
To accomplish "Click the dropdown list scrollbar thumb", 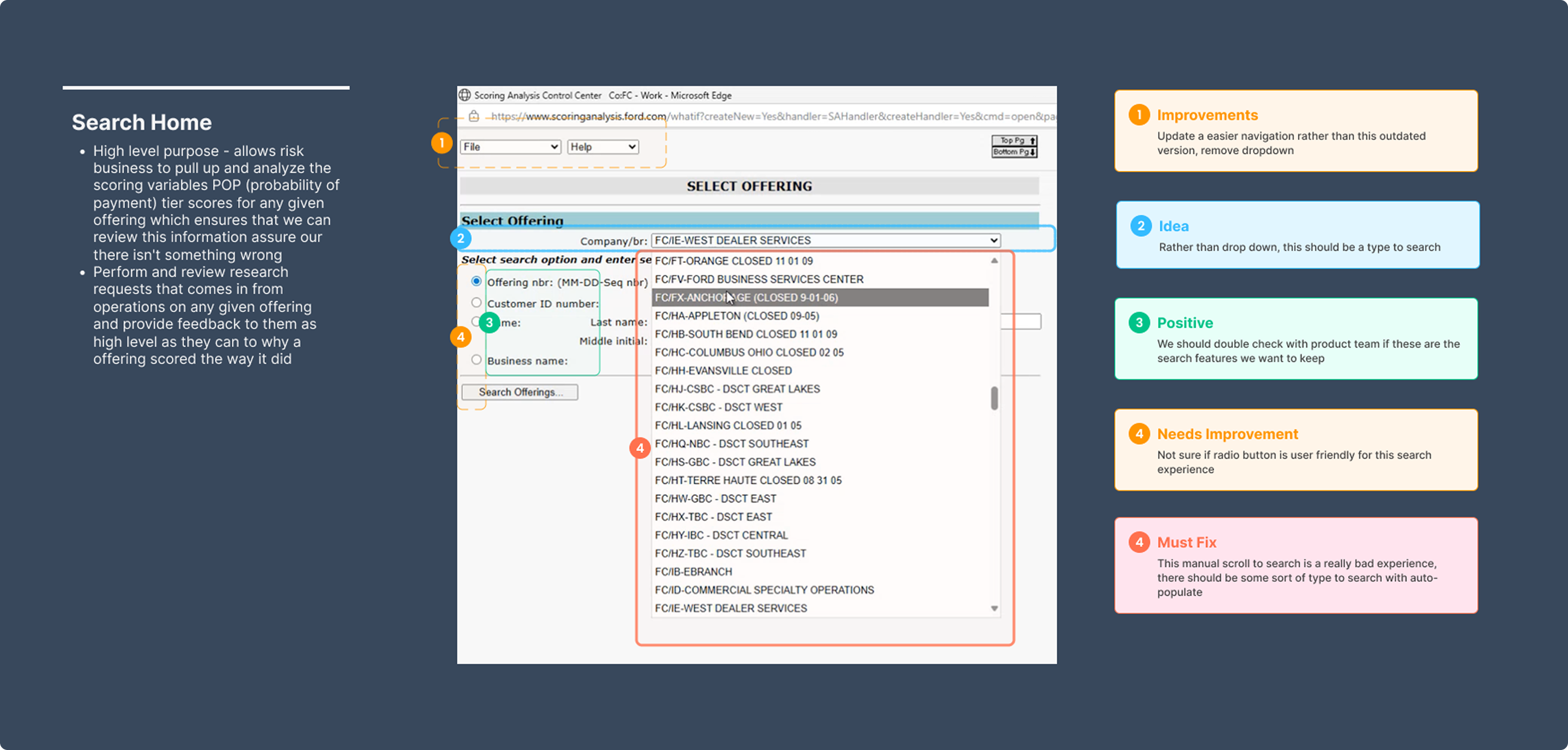I will [x=994, y=398].
